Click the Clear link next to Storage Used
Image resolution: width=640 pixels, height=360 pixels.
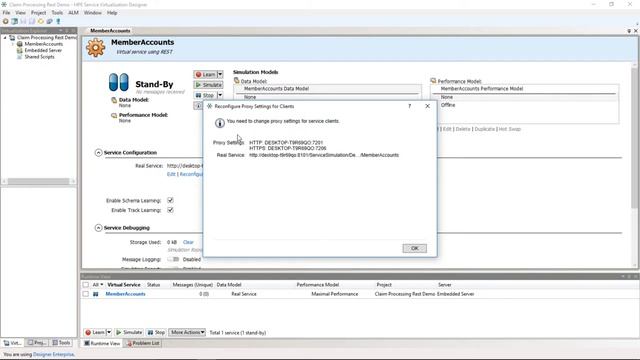(188, 242)
